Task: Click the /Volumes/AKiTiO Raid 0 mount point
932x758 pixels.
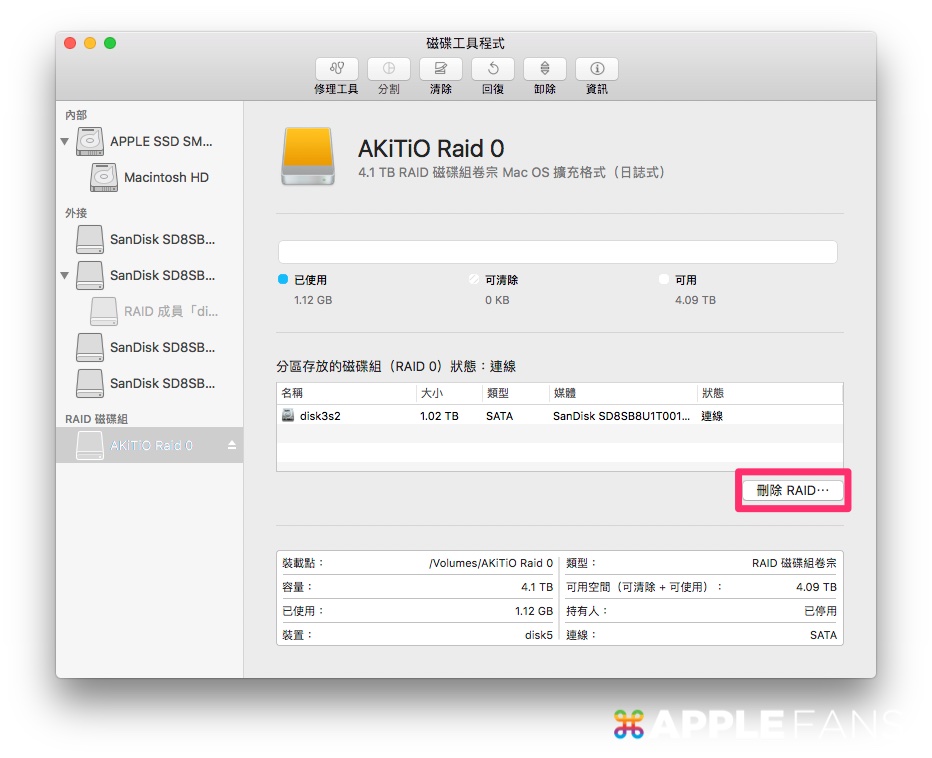Action: [x=491, y=563]
